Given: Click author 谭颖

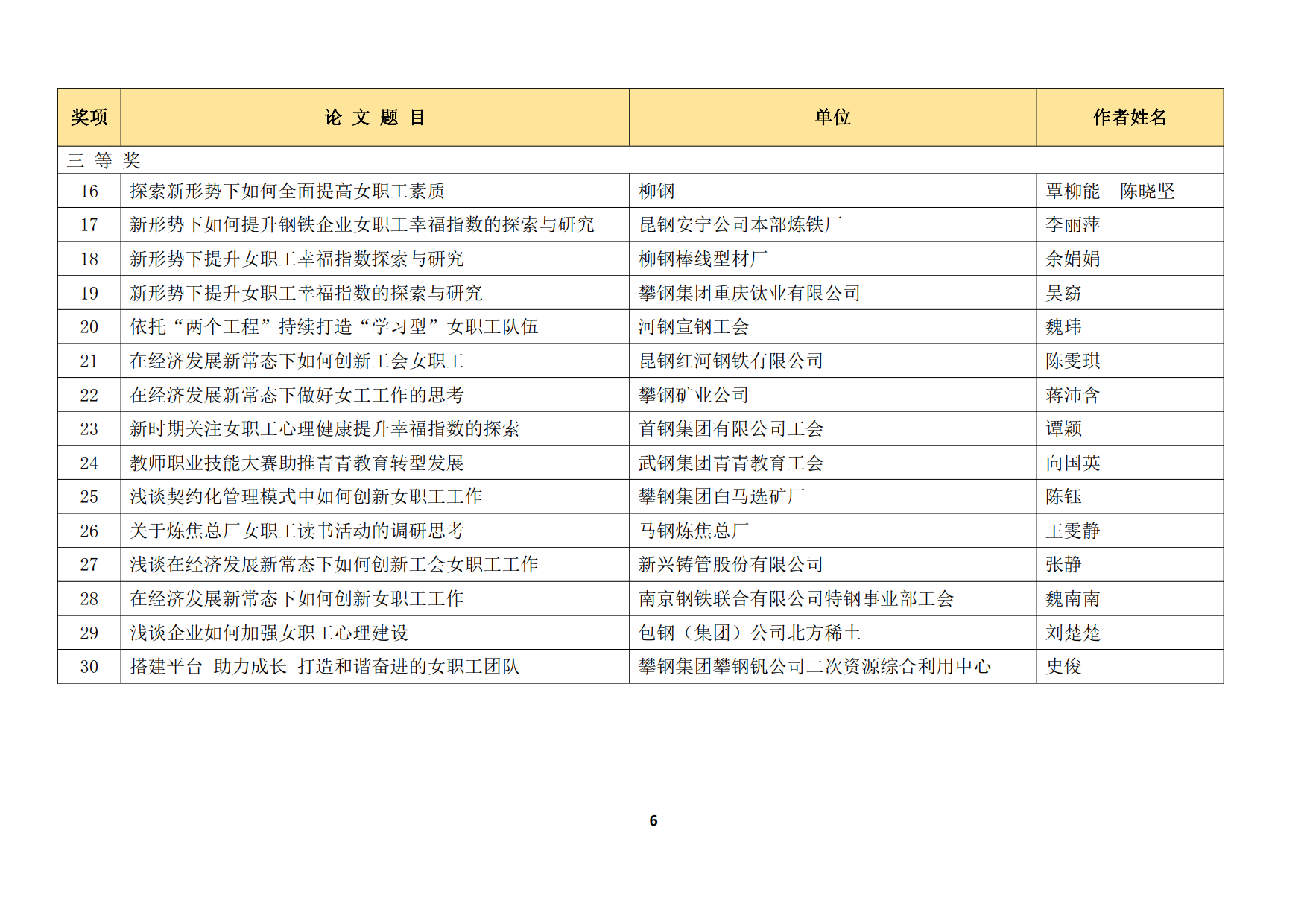Looking at the screenshot, I should [1063, 429].
